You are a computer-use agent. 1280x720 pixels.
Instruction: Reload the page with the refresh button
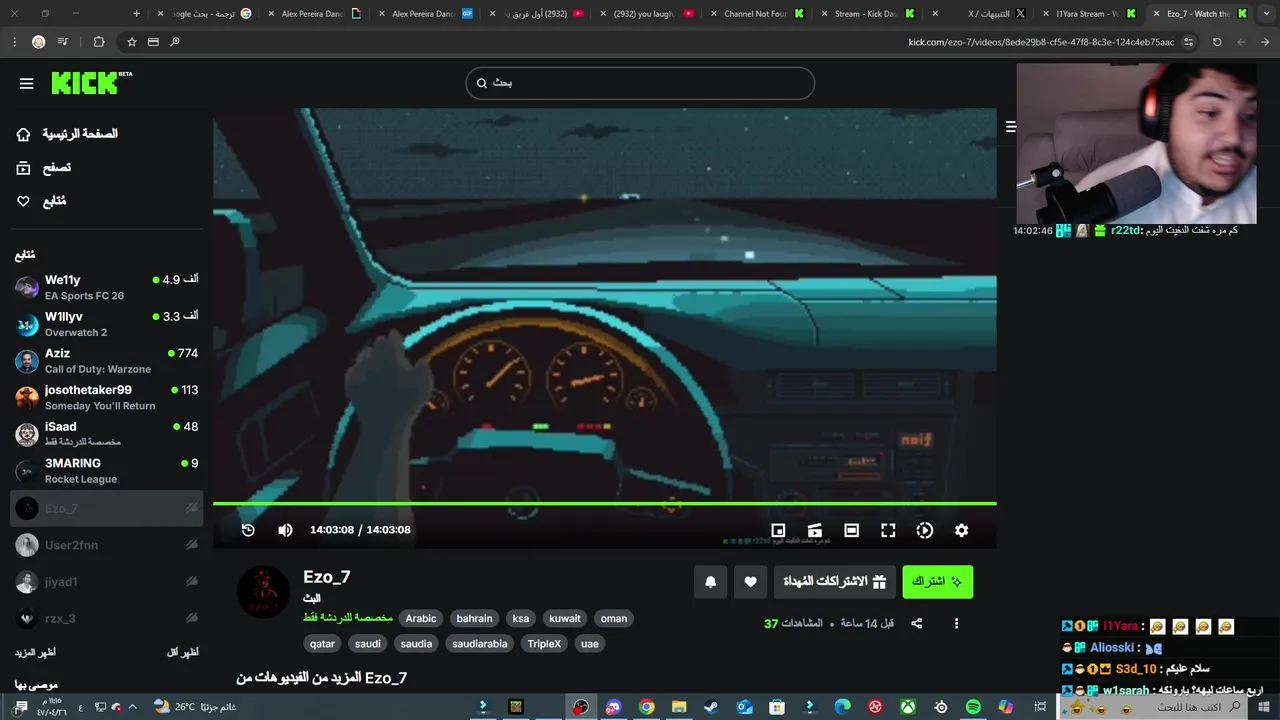click(1217, 42)
